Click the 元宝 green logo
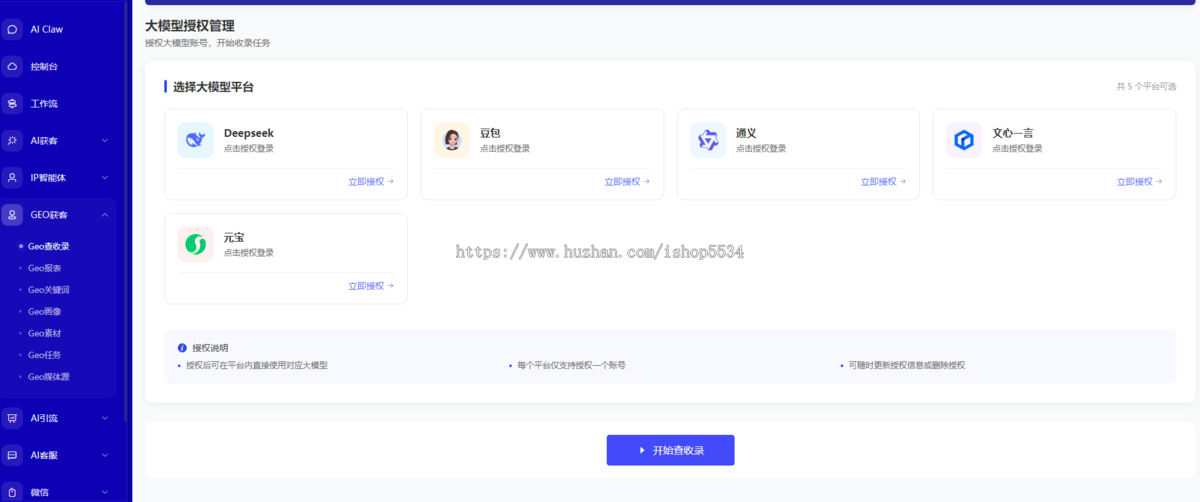 pos(196,244)
